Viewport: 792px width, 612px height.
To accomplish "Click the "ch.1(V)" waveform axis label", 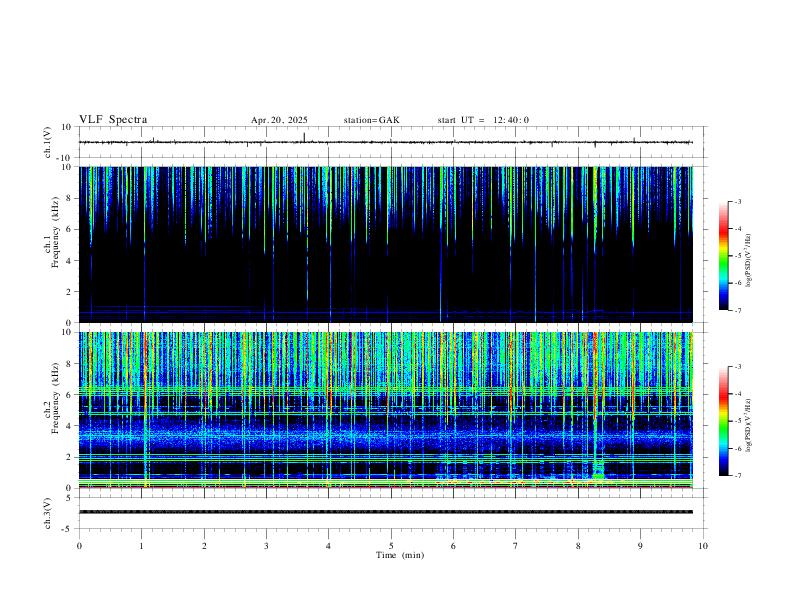I will (47, 142).
